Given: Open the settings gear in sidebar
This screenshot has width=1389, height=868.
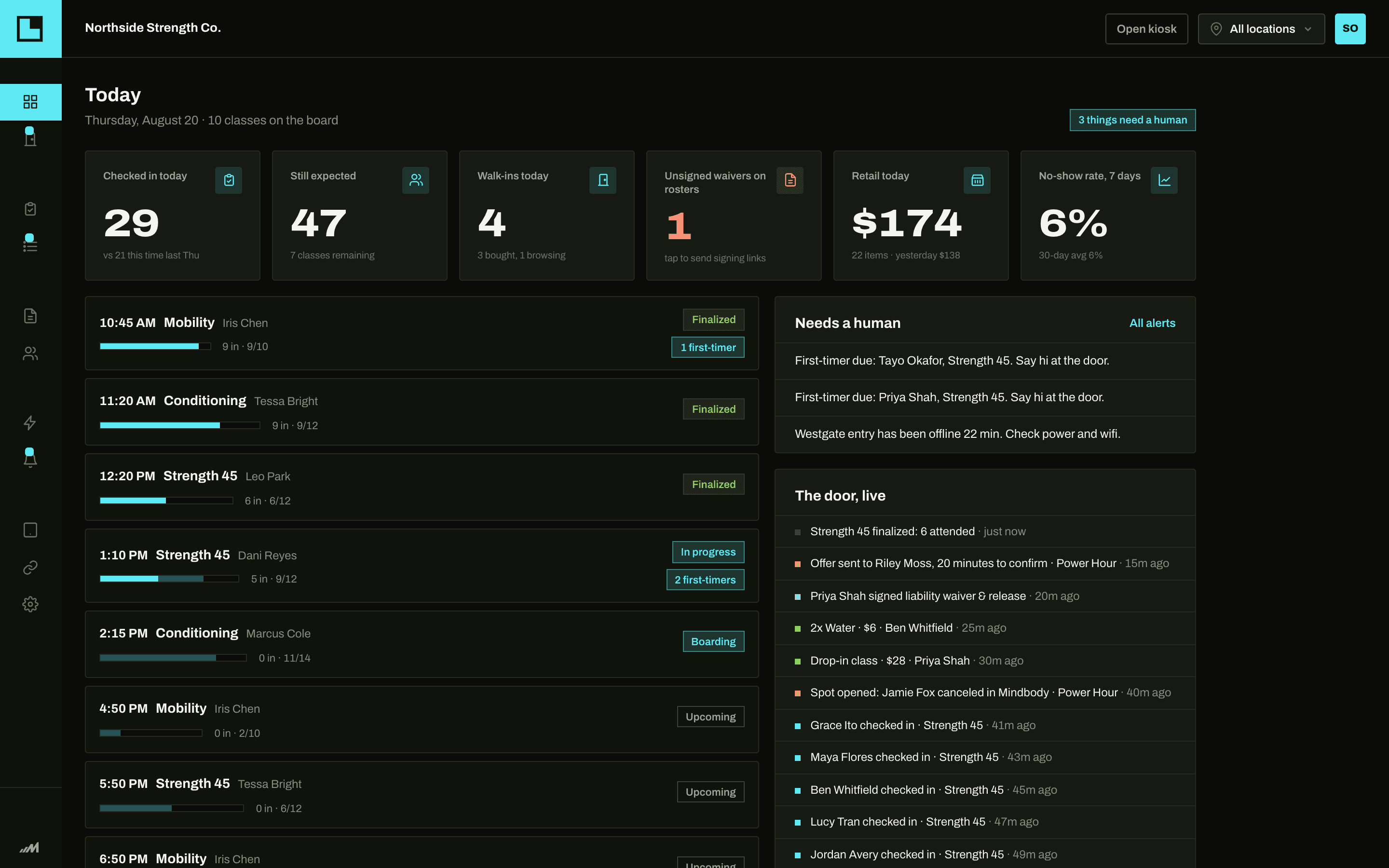Looking at the screenshot, I should click(30, 605).
